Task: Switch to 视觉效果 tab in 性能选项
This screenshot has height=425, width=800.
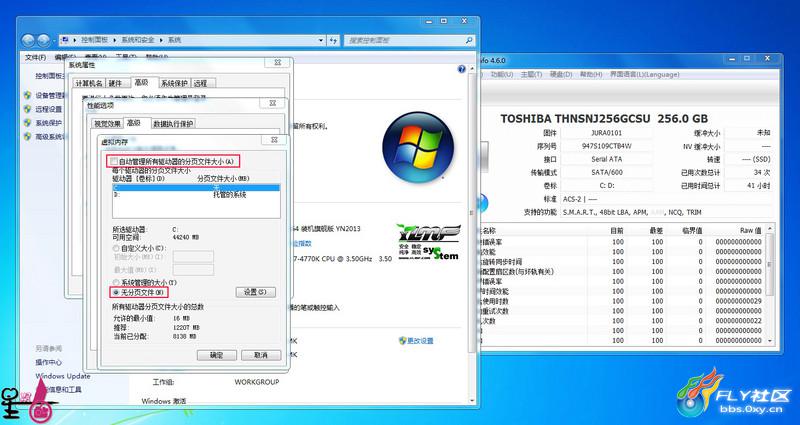Action: tap(107, 123)
